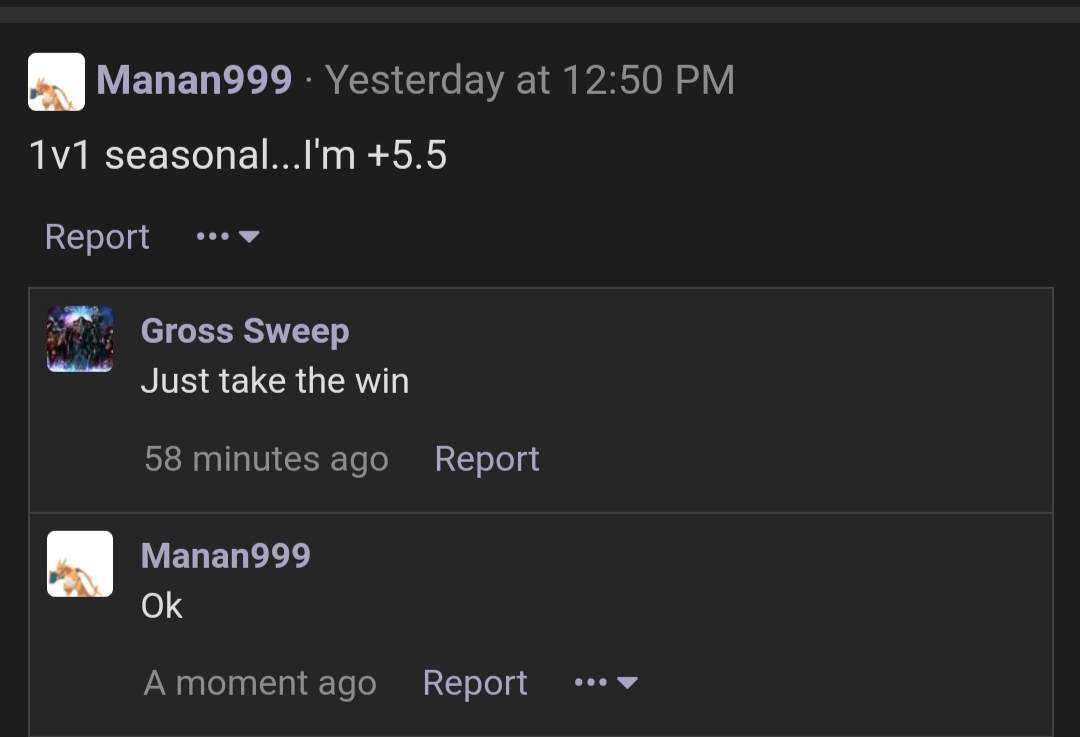Screen dimensions: 1080x737
Task: Click the down caret beside the "Ok" comment's ellipsis
Action: point(627,683)
